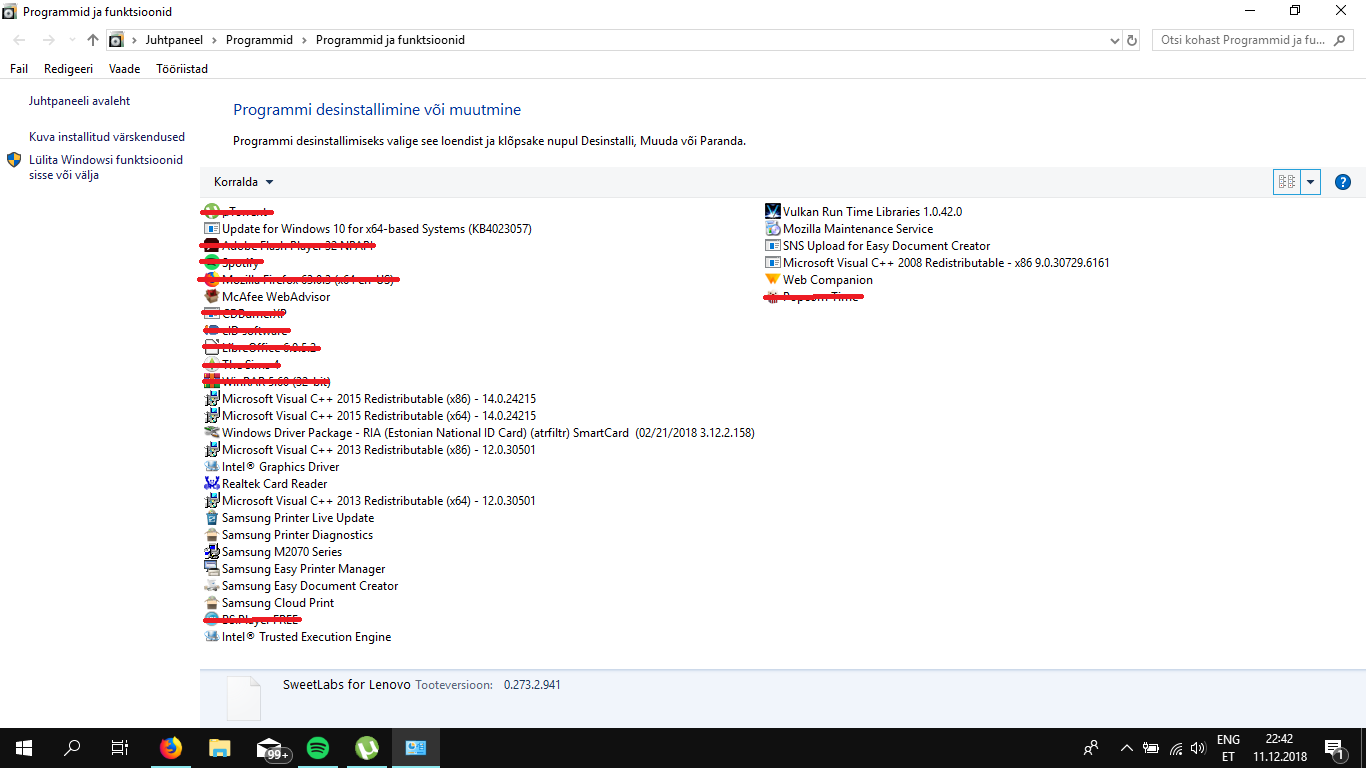The width and height of the screenshot is (1366, 768).
Task: Click Lülita Windowsi funktsioonid sisse või välja
Action: click(105, 167)
